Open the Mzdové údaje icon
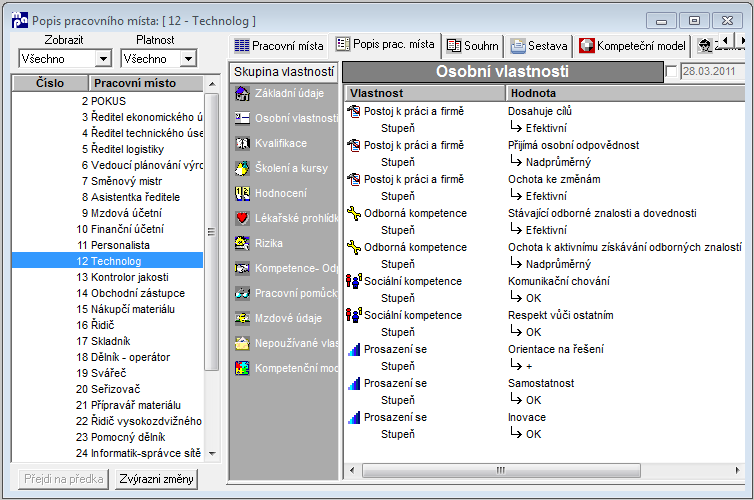Viewport: 754px width, 500px height. 242,318
